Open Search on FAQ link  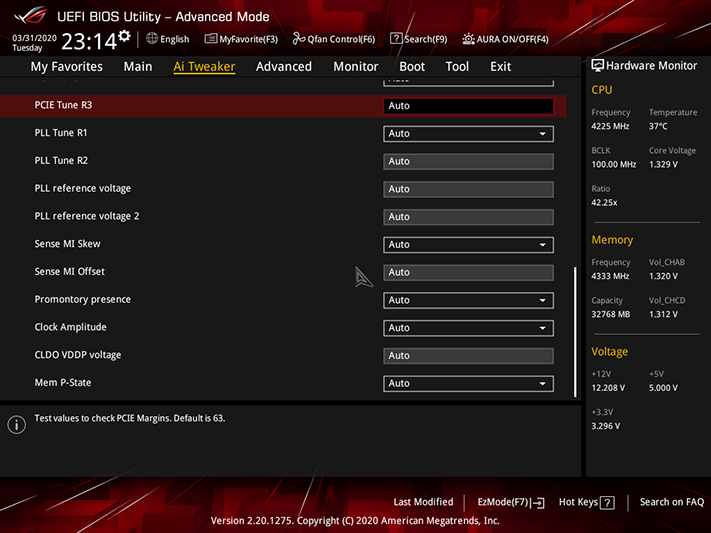tap(672, 502)
